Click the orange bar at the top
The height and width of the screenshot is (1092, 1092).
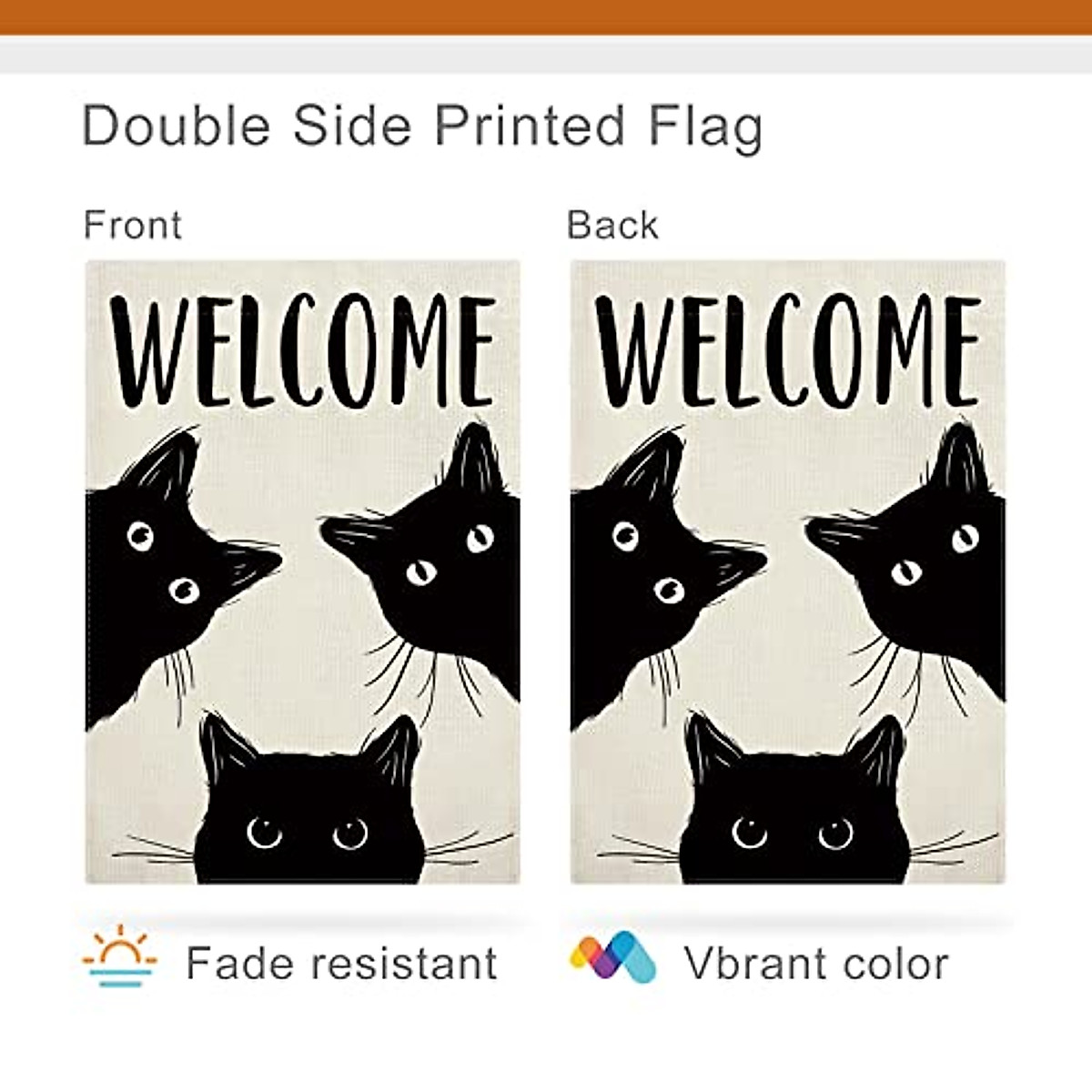point(546,16)
